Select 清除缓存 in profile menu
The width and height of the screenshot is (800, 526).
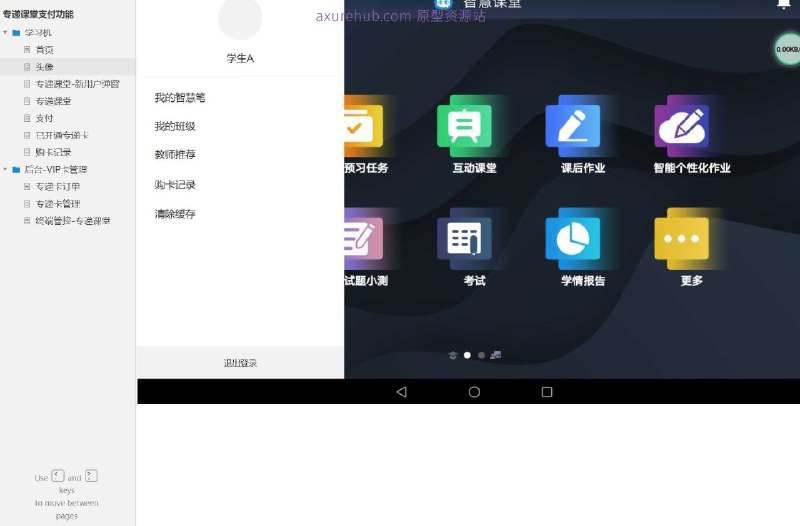tap(175, 214)
